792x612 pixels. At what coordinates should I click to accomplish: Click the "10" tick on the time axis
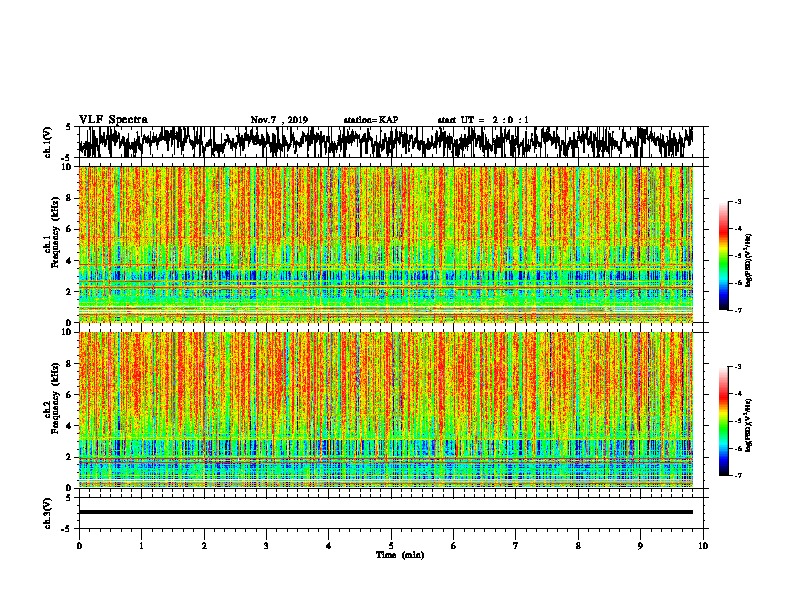[703, 546]
